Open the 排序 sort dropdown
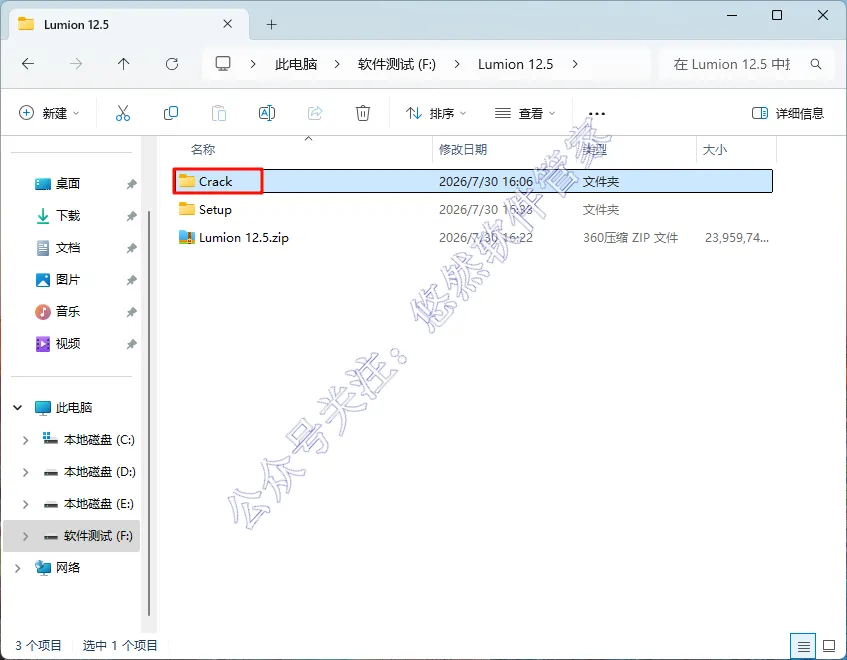 pyautogui.click(x=435, y=113)
